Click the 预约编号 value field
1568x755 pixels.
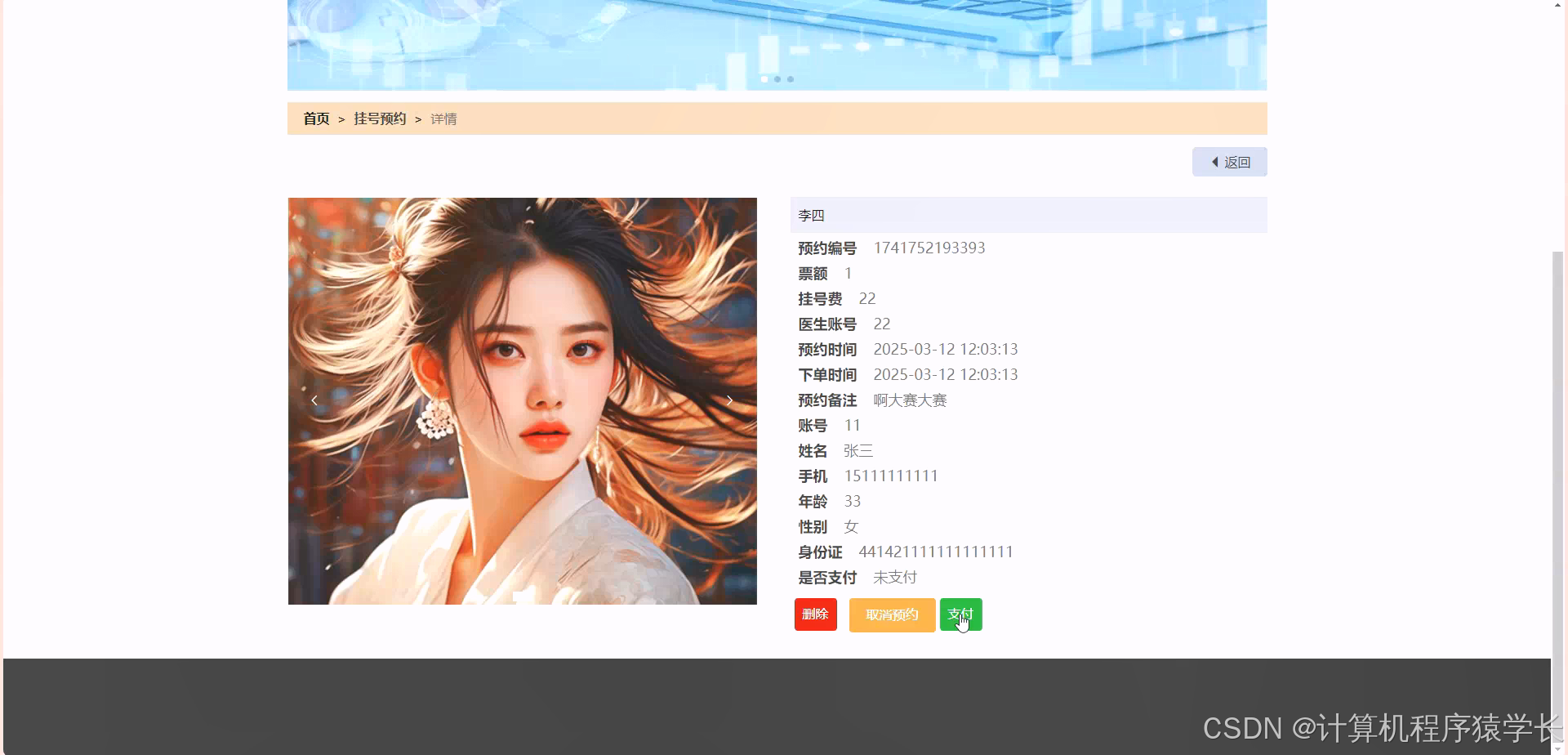point(929,248)
